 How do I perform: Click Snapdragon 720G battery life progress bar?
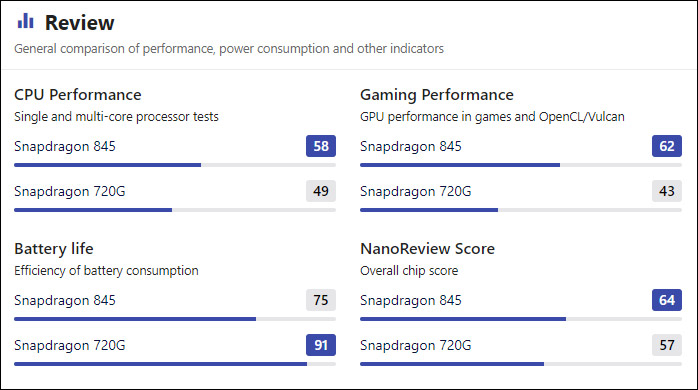[x=175, y=364]
